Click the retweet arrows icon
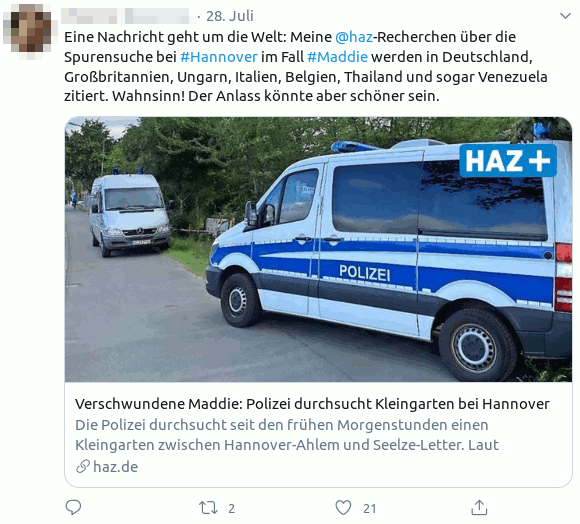 208,508
